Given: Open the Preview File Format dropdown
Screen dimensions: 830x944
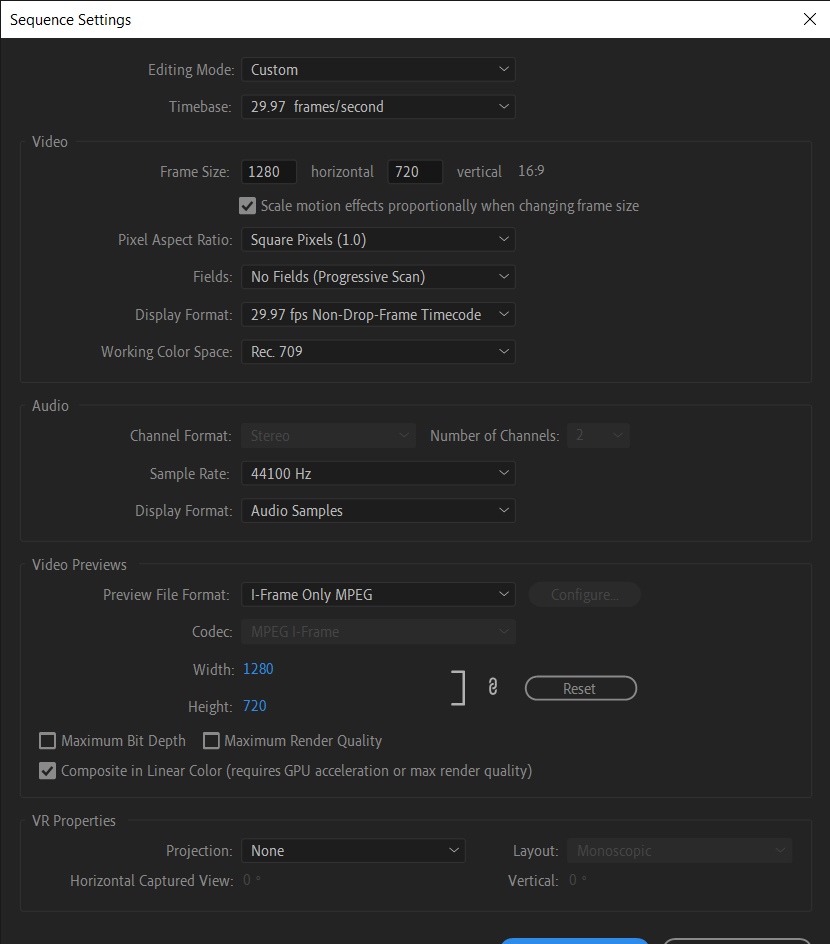Looking at the screenshot, I should [x=378, y=595].
